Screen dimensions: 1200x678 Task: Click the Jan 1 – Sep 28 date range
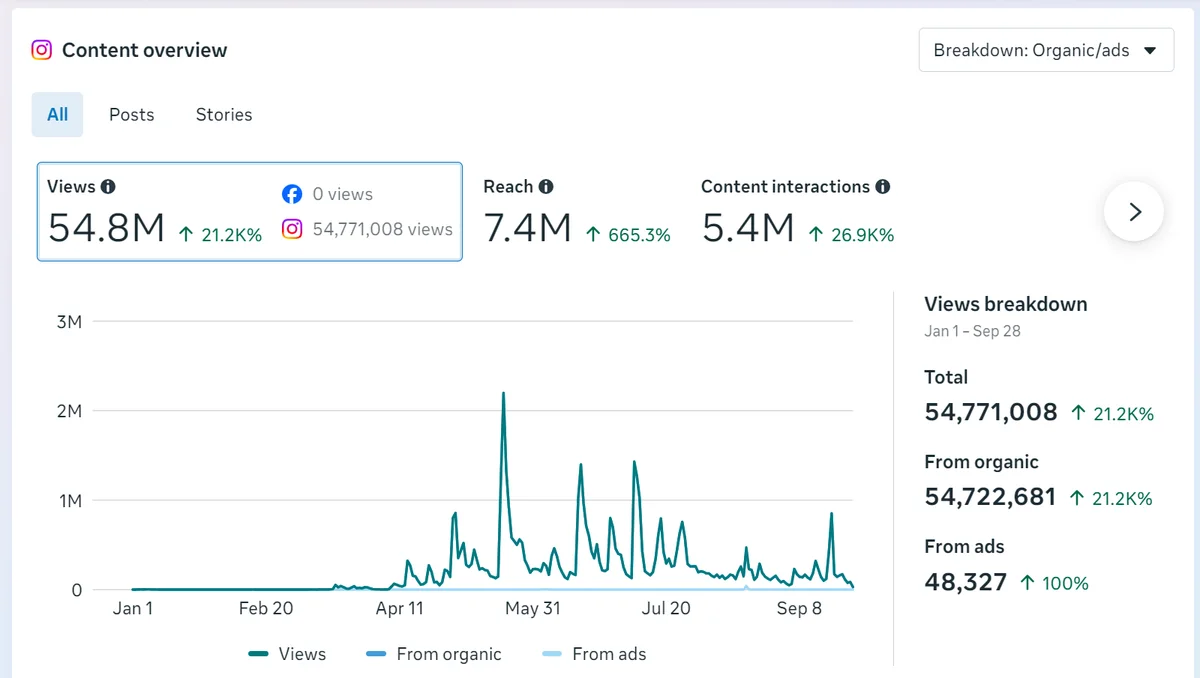[x=972, y=331]
